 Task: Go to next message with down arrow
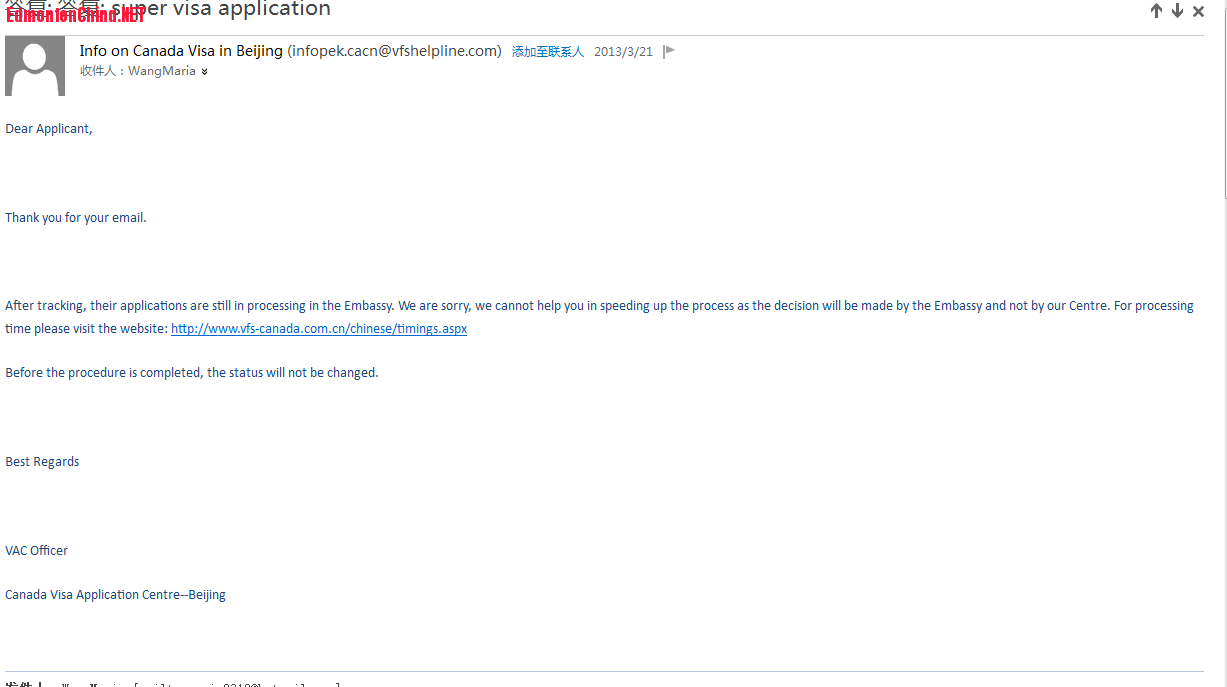tap(1177, 11)
